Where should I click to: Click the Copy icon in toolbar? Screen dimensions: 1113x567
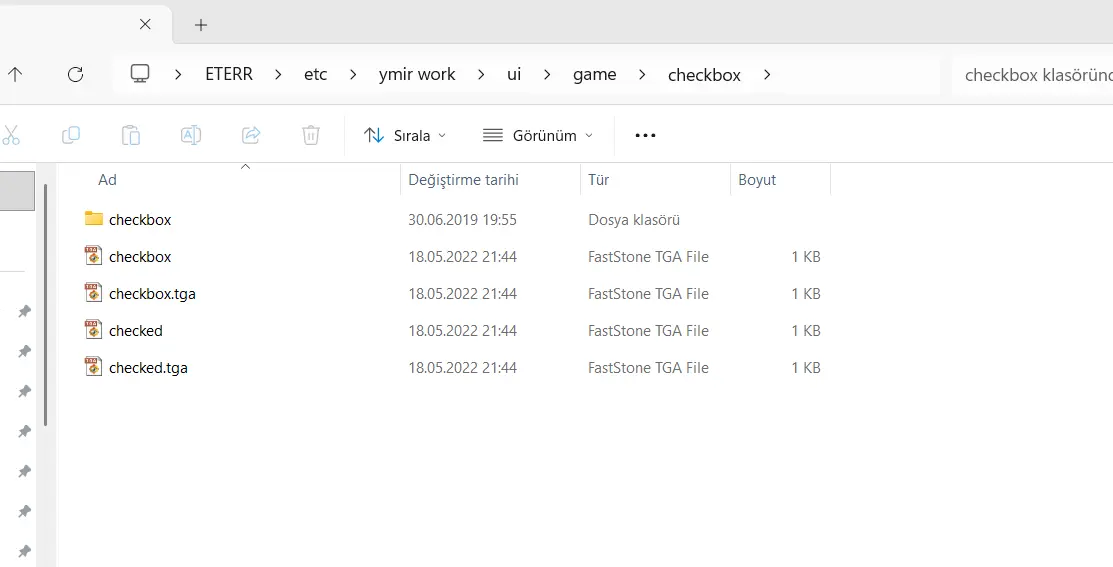pyautogui.click(x=71, y=135)
